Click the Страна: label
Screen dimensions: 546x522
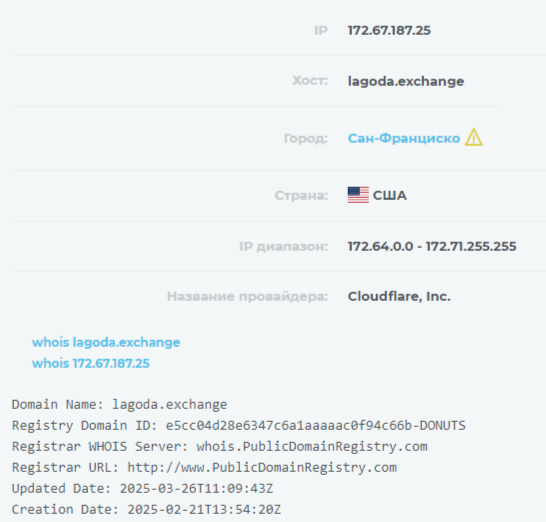[x=301, y=195]
